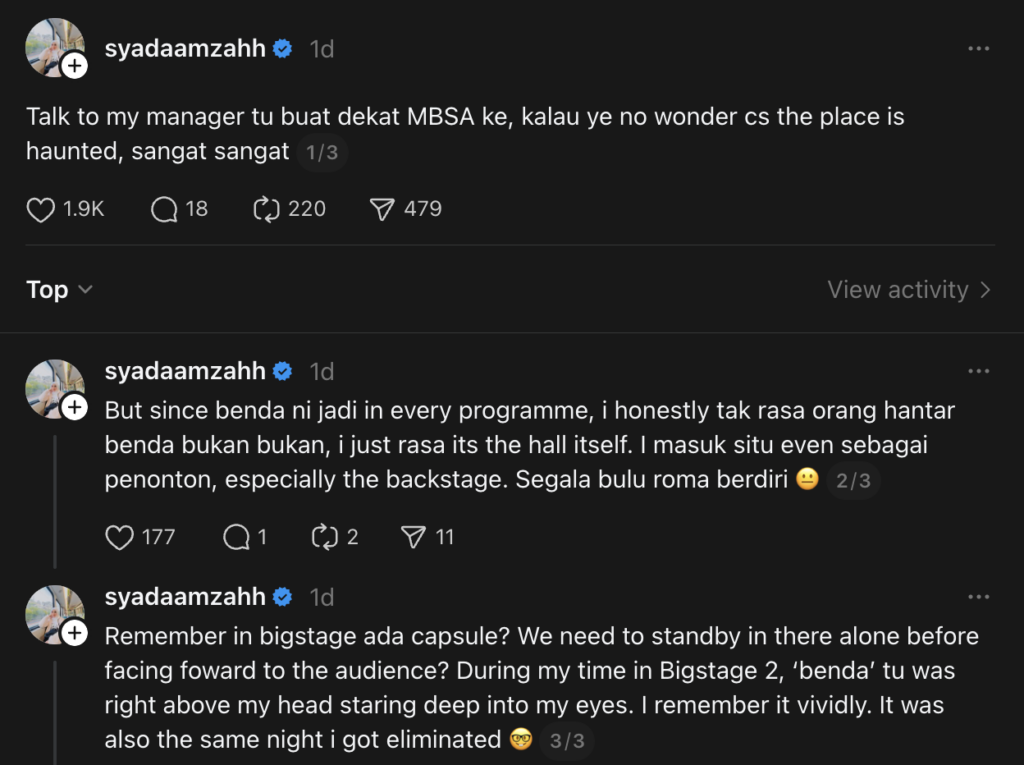Reply to the 2/3 thread post
1024x765 pixels.
[236, 538]
